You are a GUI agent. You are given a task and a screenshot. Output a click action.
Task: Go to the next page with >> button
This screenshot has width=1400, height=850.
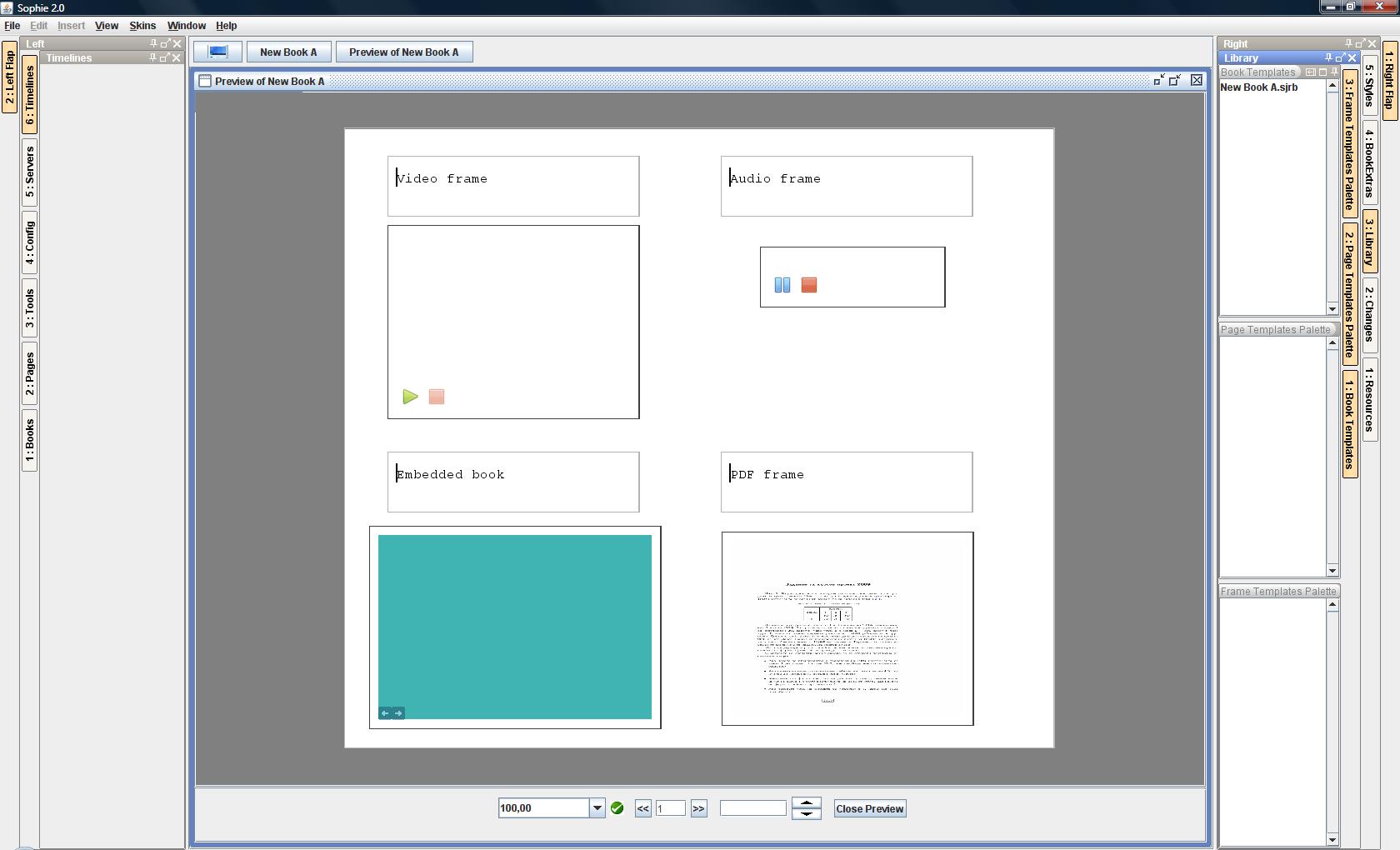coord(698,808)
